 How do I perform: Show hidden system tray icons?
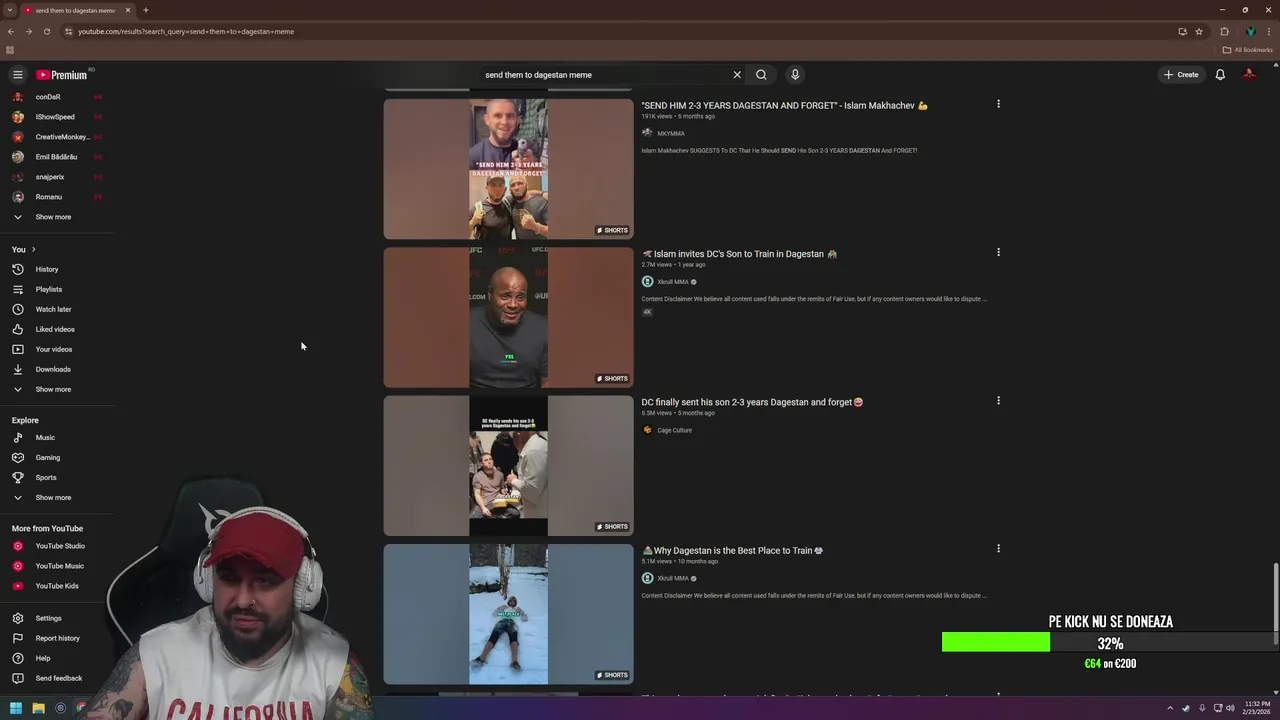pyautogui.click(x=1170, y=708)
